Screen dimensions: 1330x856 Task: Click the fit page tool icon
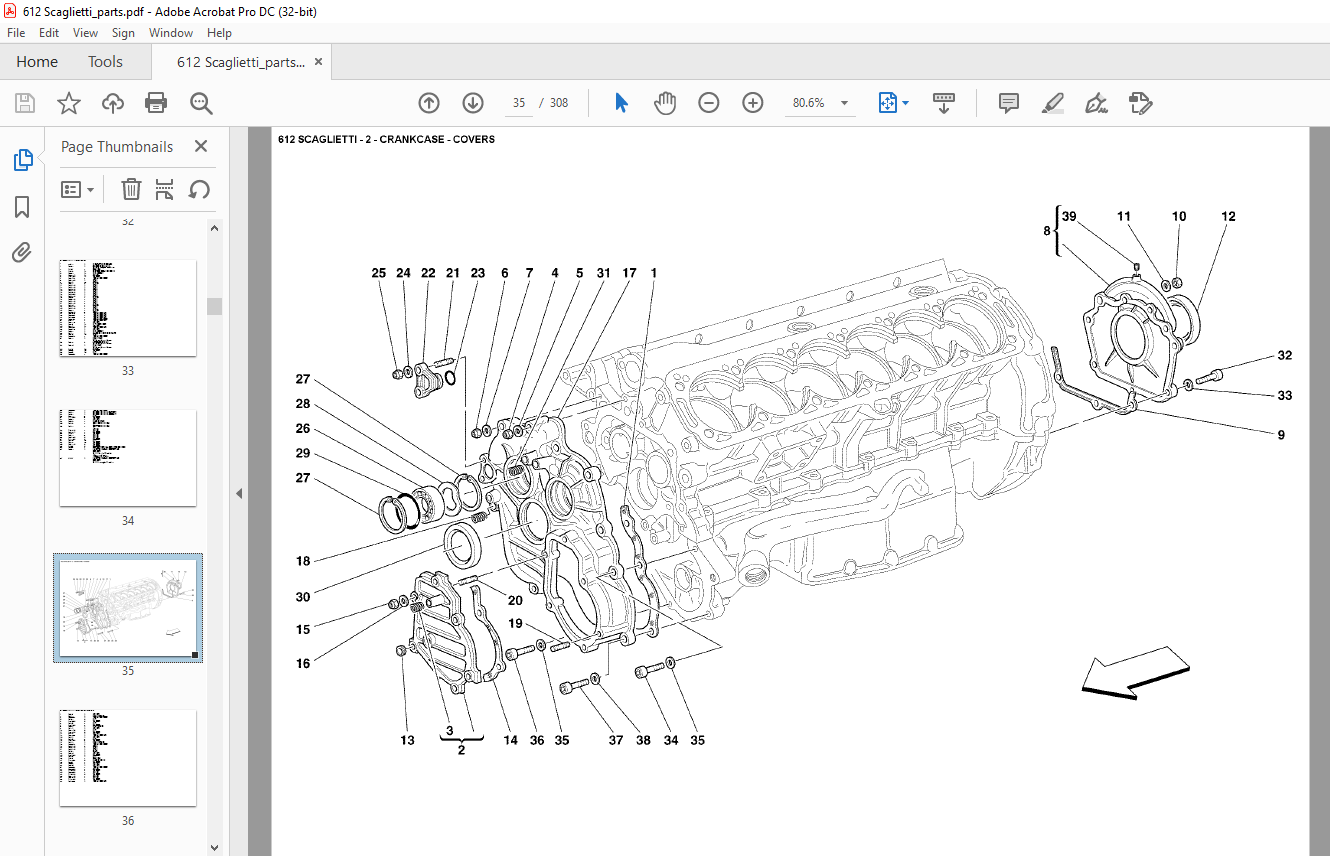point(888,103)
